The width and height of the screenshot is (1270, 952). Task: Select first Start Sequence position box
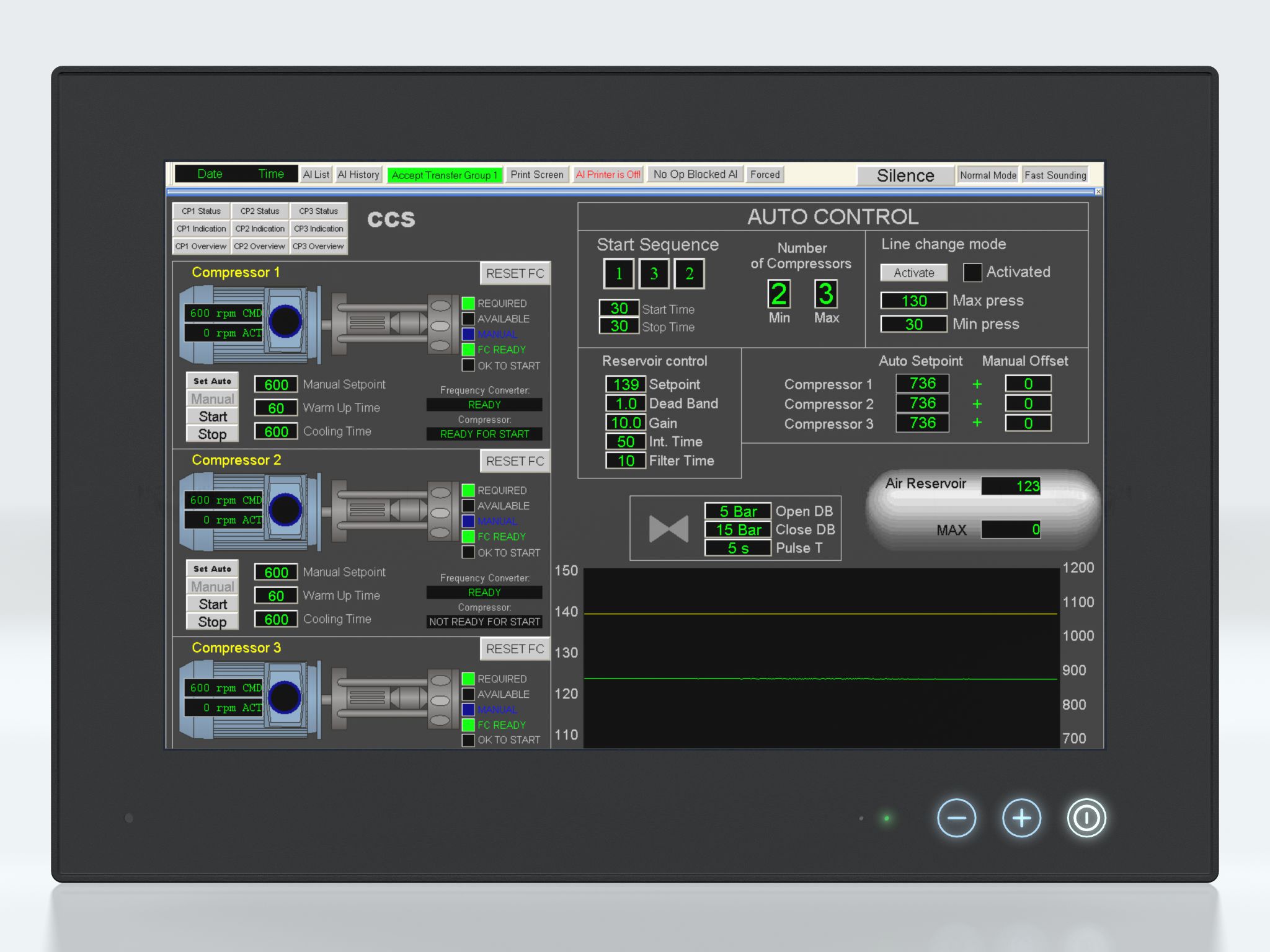pyautogui.click(x=618, y=273)
